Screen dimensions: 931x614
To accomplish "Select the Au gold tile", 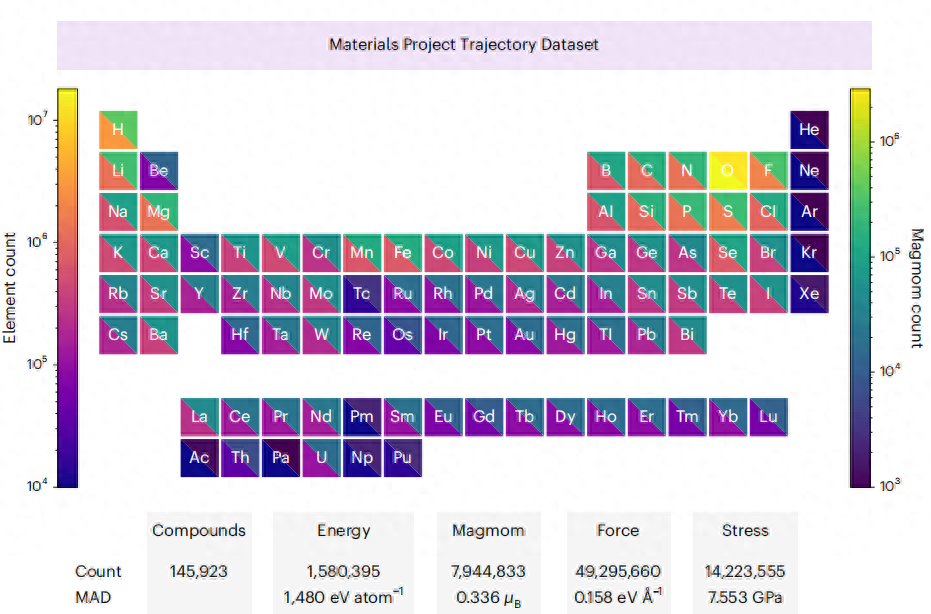I will pos(524,334).
